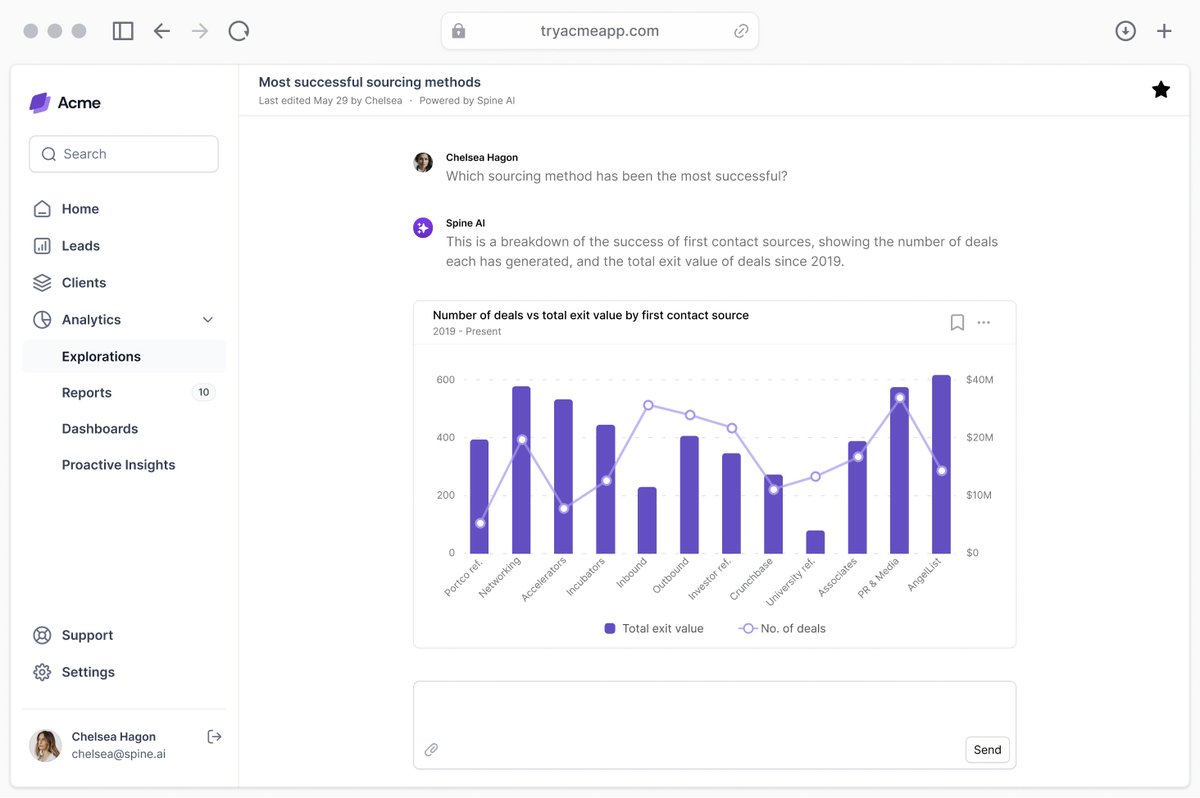Log out using the logout icon

214,736
